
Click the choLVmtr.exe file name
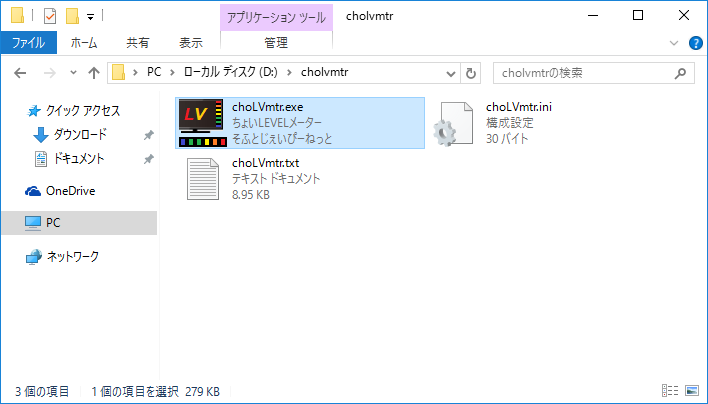coord(267,107)
